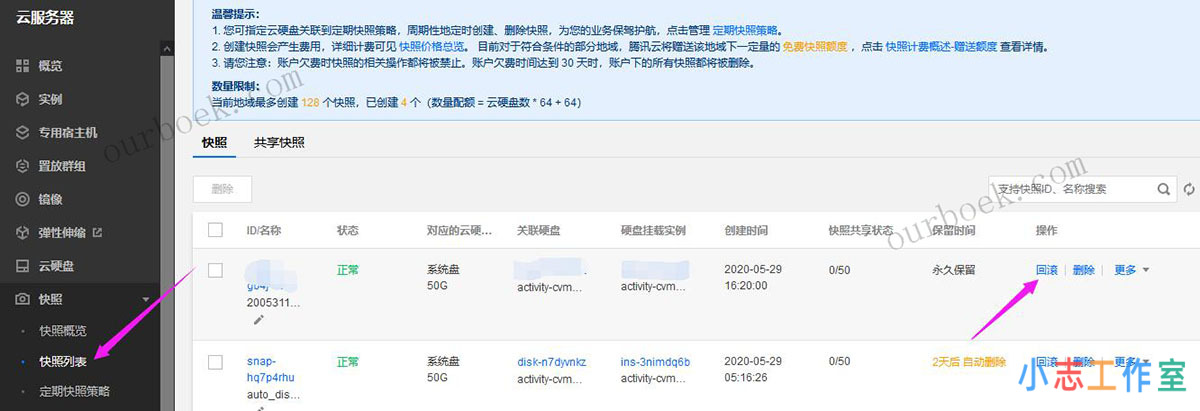Screen dimensions: 1200x411
Task: Switch to the 快照 tab
Action: pos(214,142)
